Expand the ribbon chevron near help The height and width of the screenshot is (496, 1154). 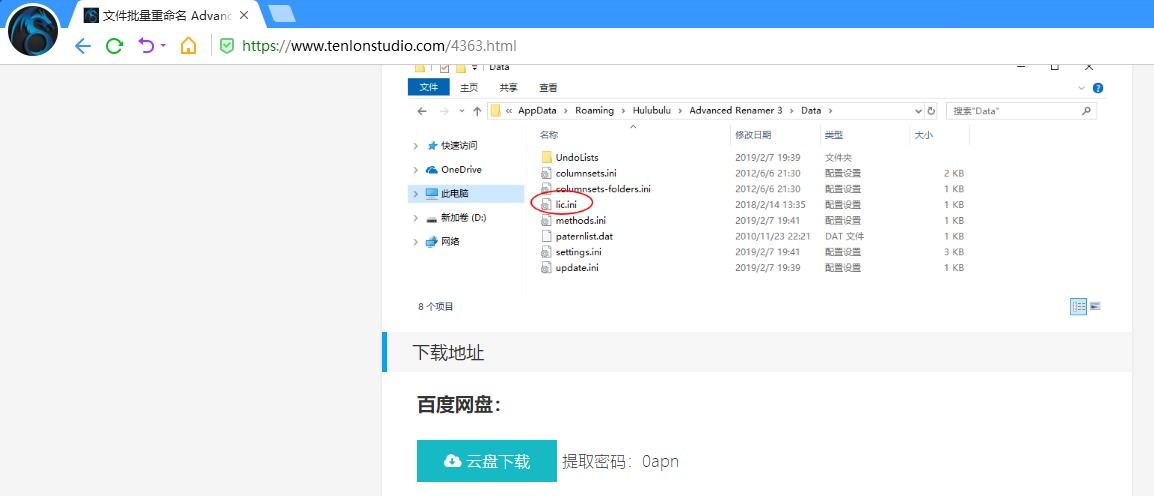(1081, 88)
